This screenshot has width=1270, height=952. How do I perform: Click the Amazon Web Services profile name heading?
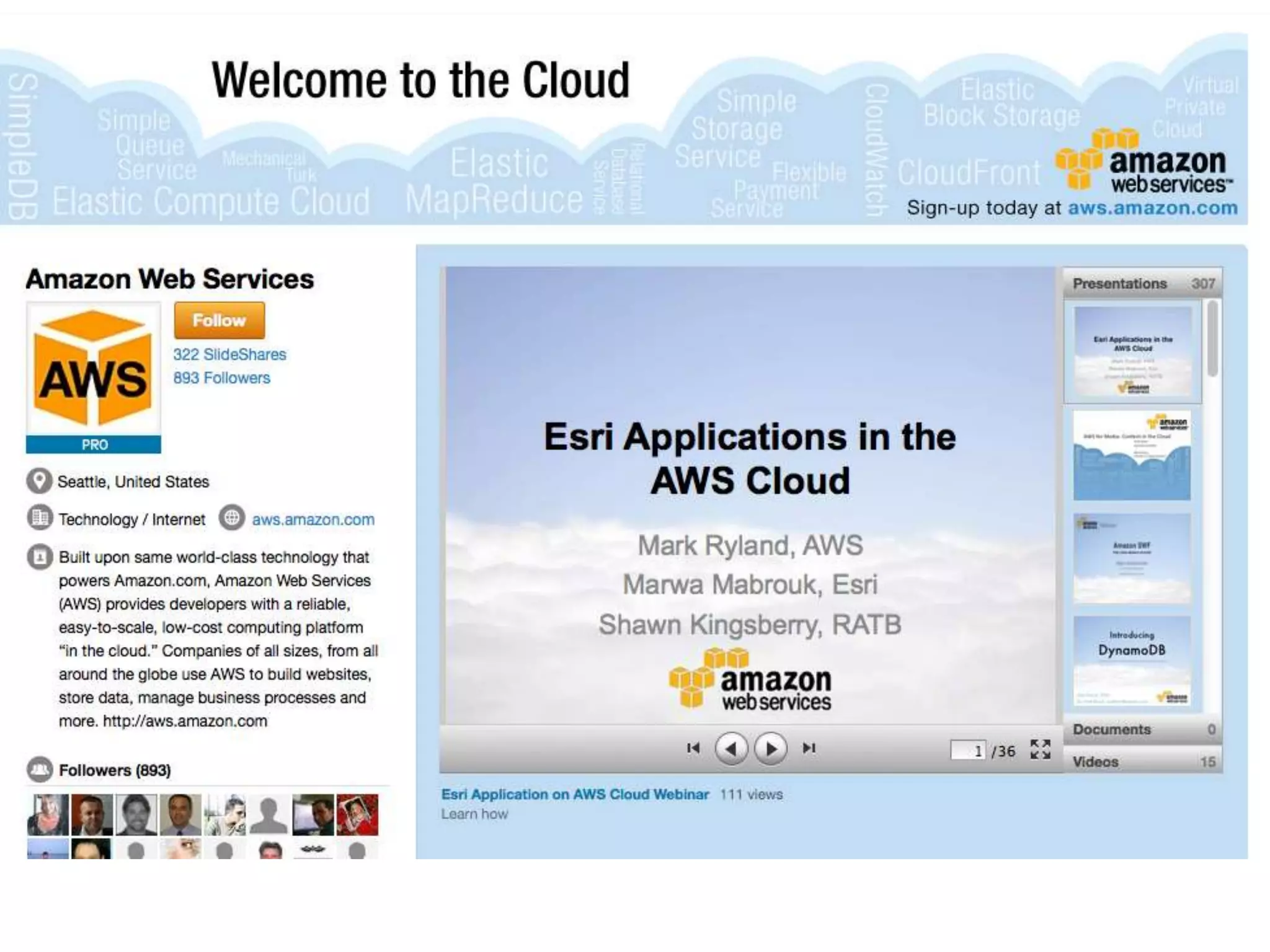point(170,279)
